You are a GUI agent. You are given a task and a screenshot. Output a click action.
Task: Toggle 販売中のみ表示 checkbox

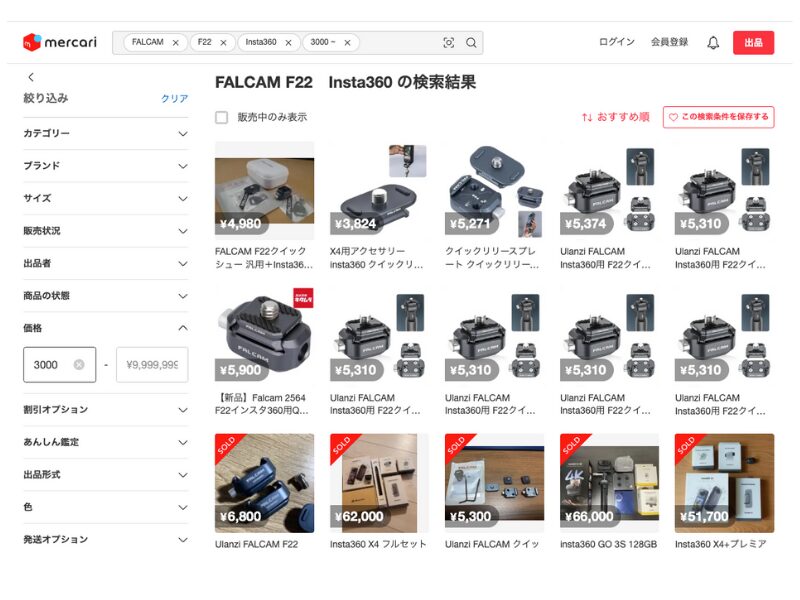coord(221,117)
